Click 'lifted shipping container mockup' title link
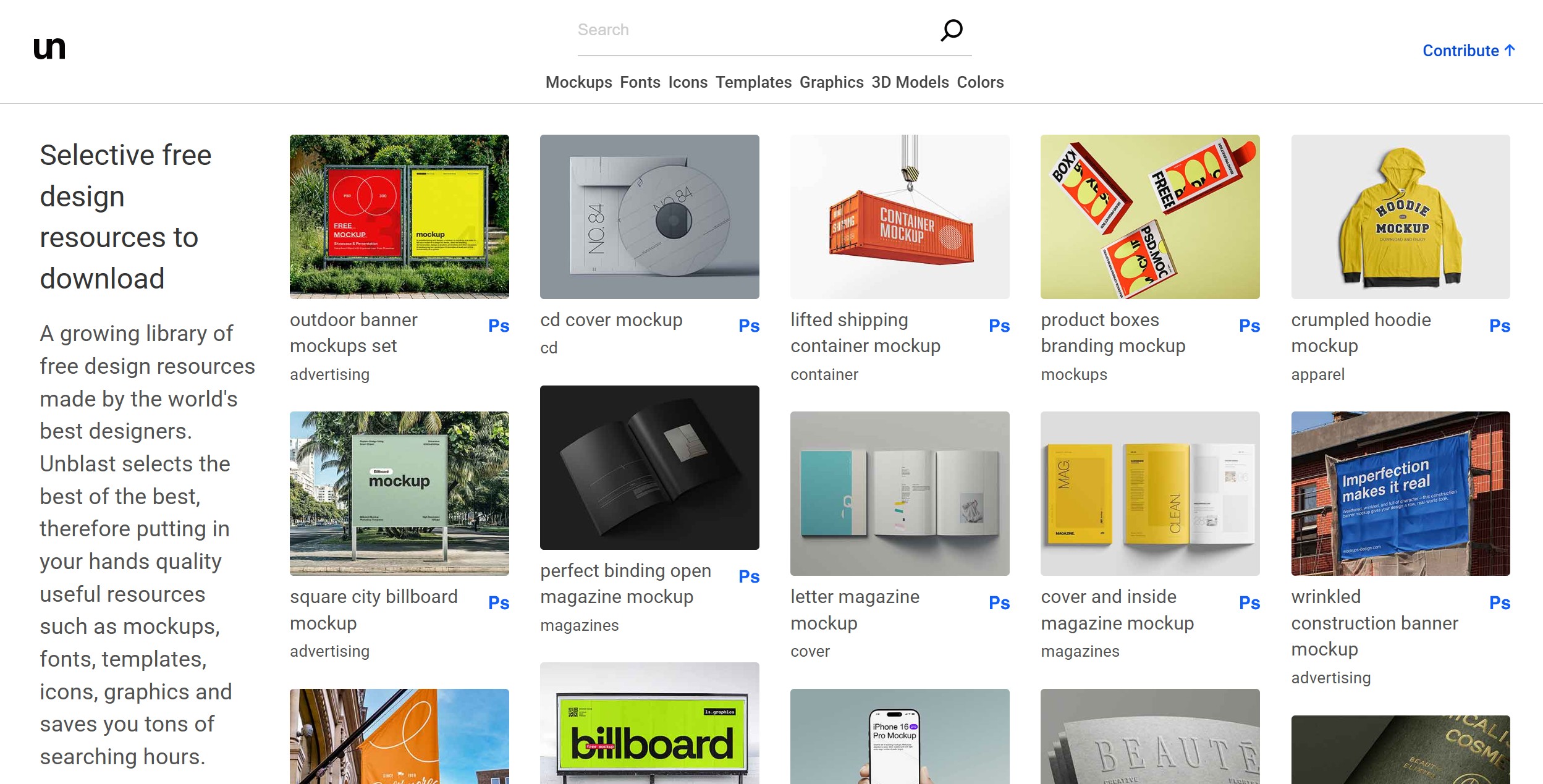This screenshot has height=784, width=1543. click(x=865, y=333)
